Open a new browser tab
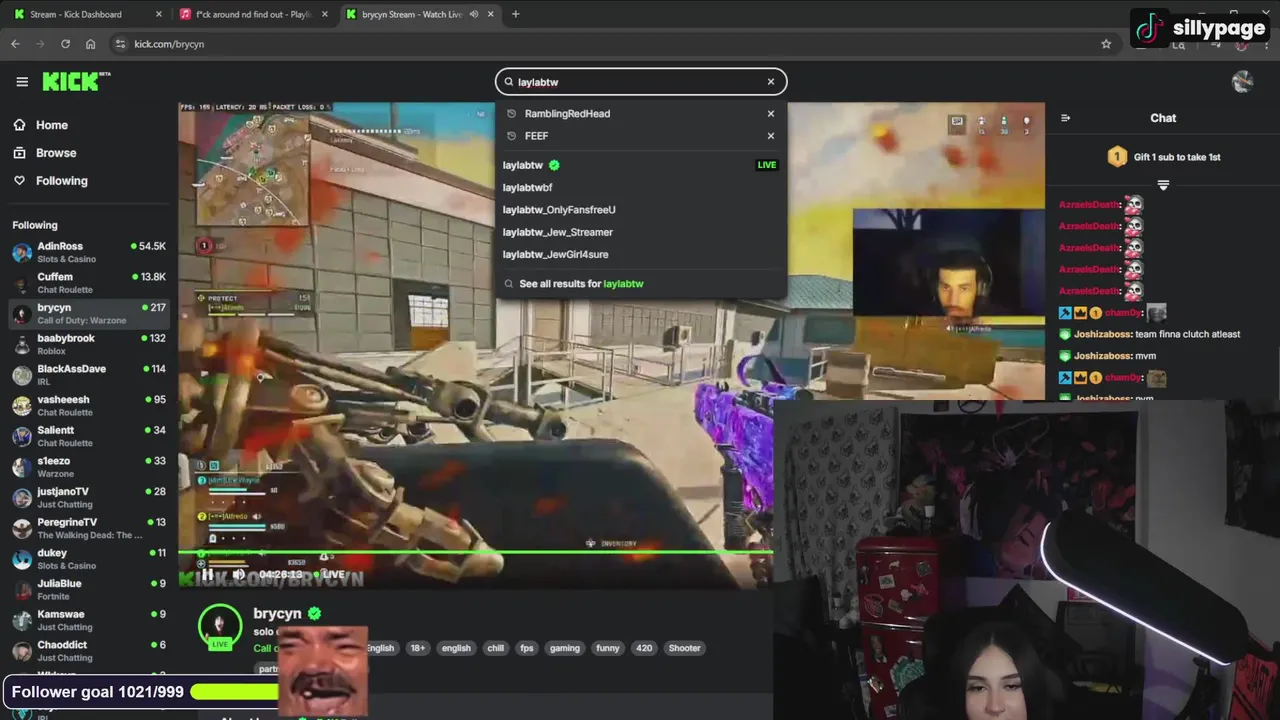Screen dimensions: 1280x720 click(x=515, y=14)
